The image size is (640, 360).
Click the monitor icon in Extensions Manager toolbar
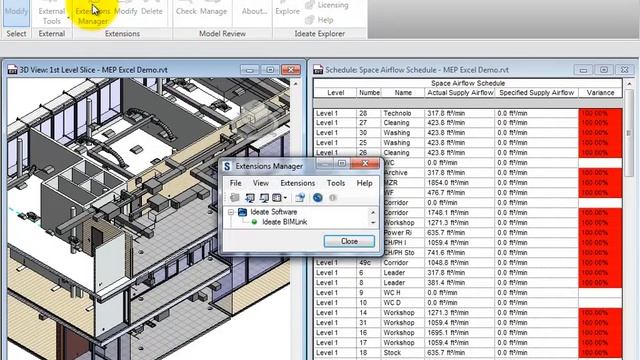point(264,198)
